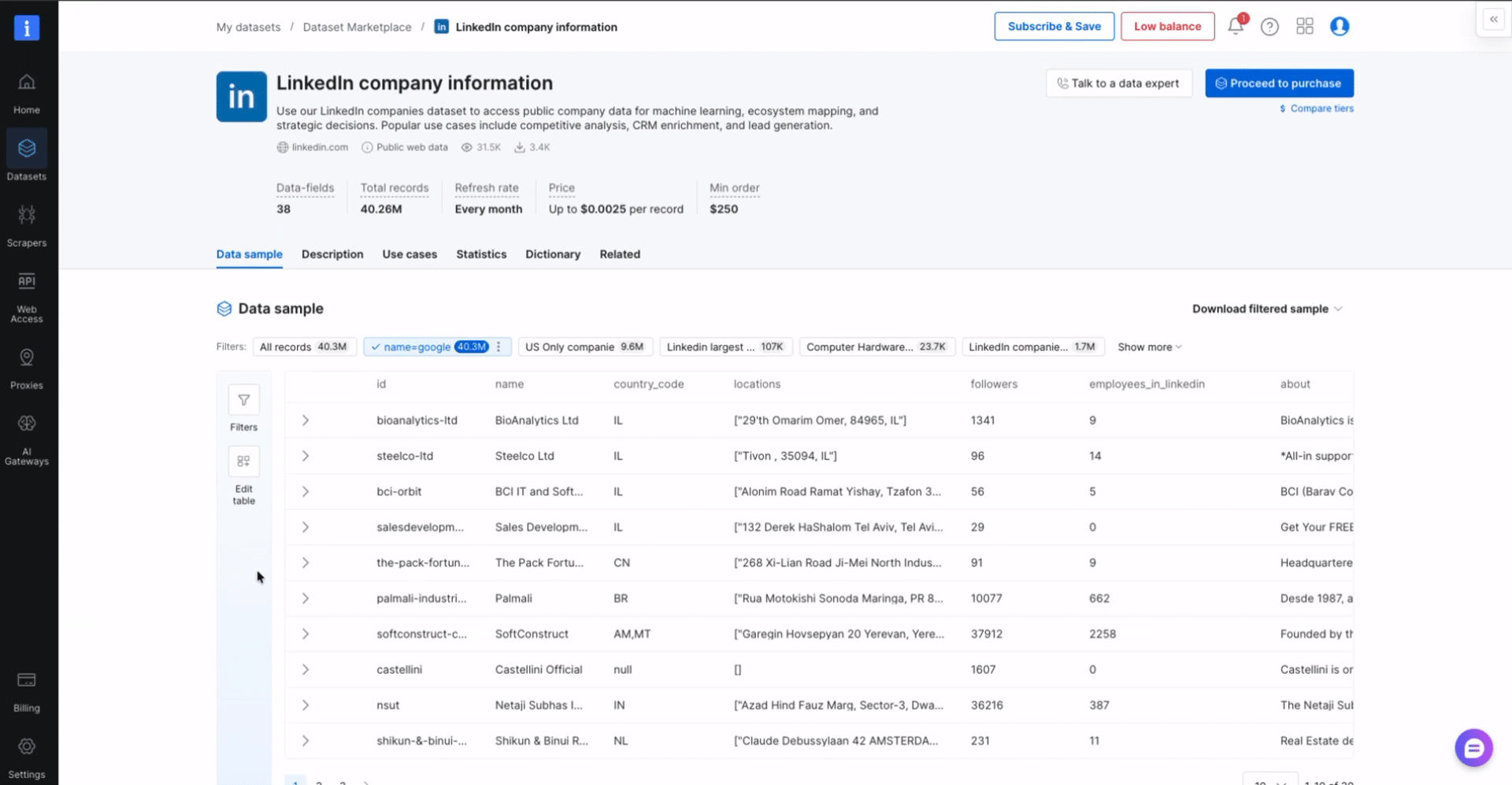Expand the bioanalytics-ltd row
Viewport: 1512px width, 785px height.
[306, 420]
